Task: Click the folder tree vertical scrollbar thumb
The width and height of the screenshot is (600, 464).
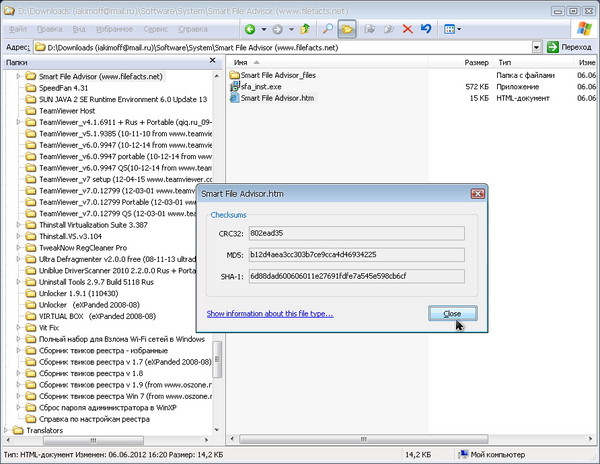Action: tap(217, 359)
